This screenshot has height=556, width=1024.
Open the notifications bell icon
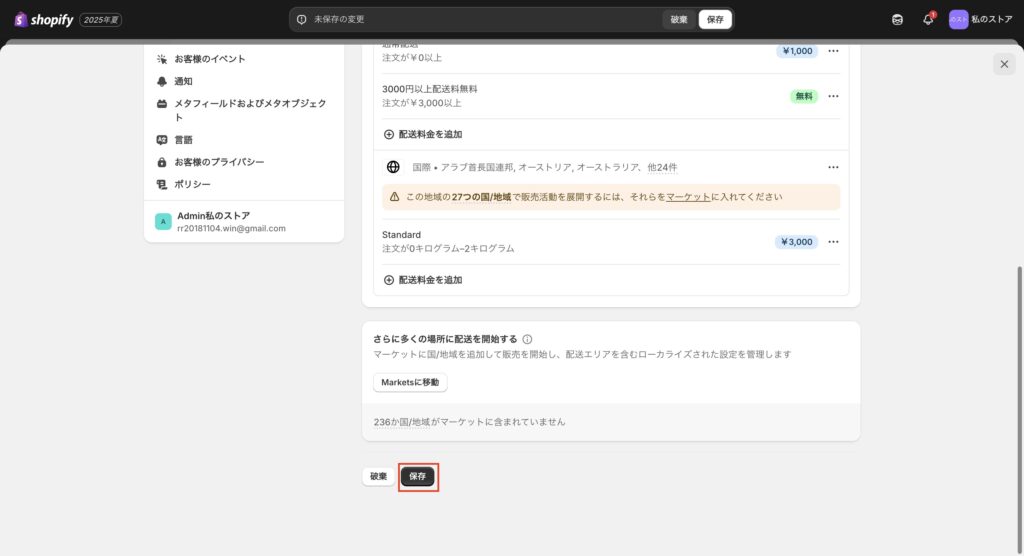[928, 19]
